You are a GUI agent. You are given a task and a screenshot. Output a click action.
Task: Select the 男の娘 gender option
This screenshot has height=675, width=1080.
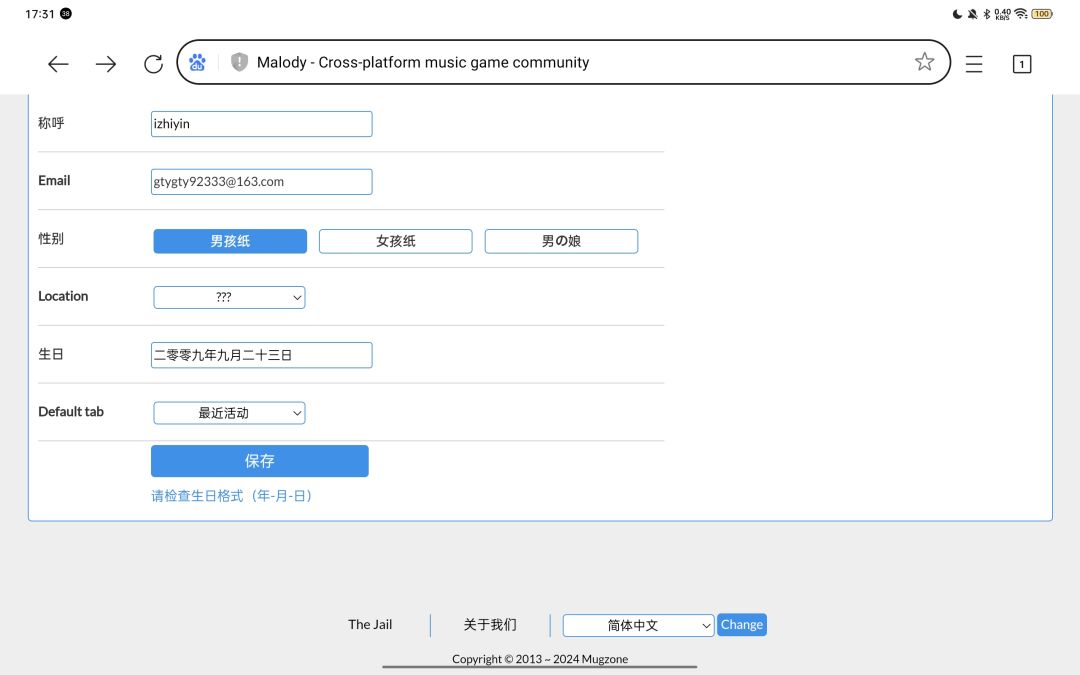(x=561, y=241)
